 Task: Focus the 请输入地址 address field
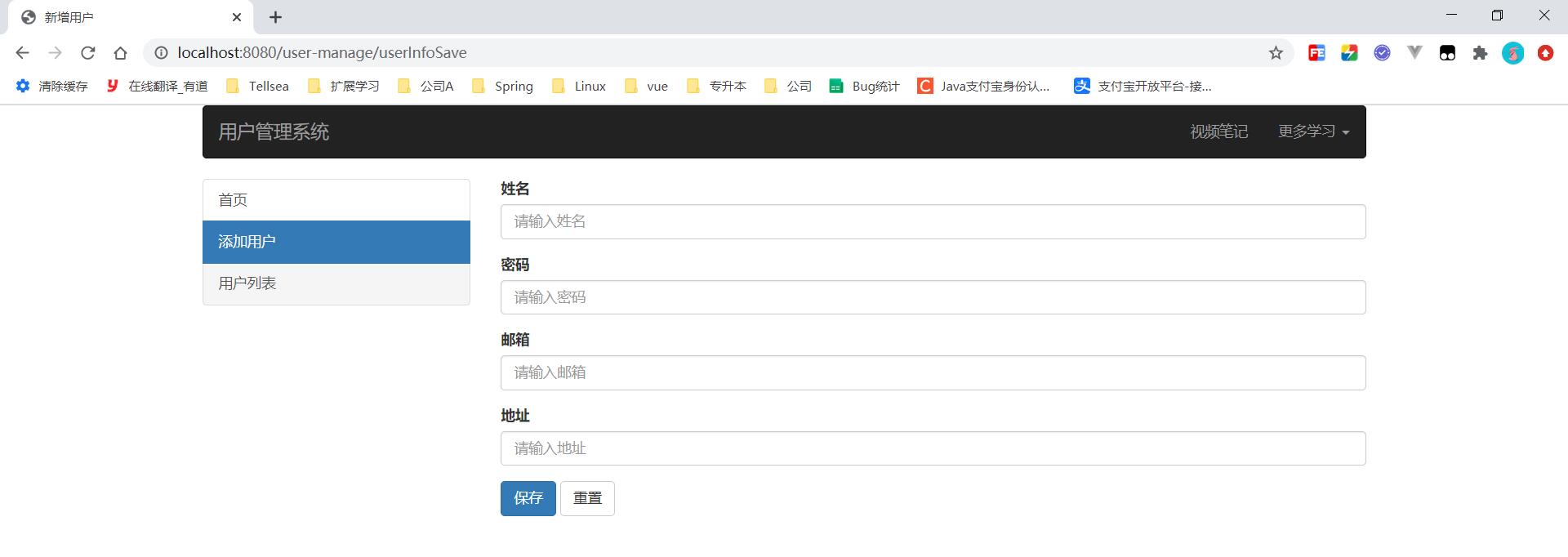[x=933, y=448]
